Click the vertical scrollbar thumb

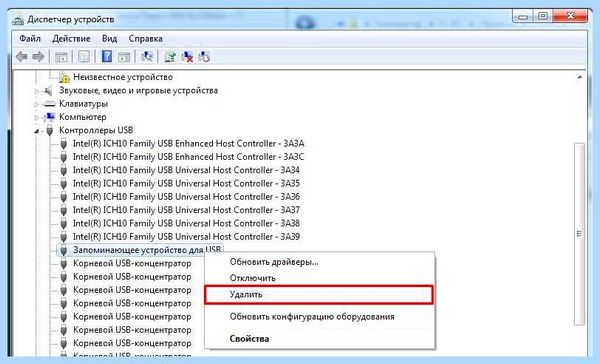click(x=580, y=233)
